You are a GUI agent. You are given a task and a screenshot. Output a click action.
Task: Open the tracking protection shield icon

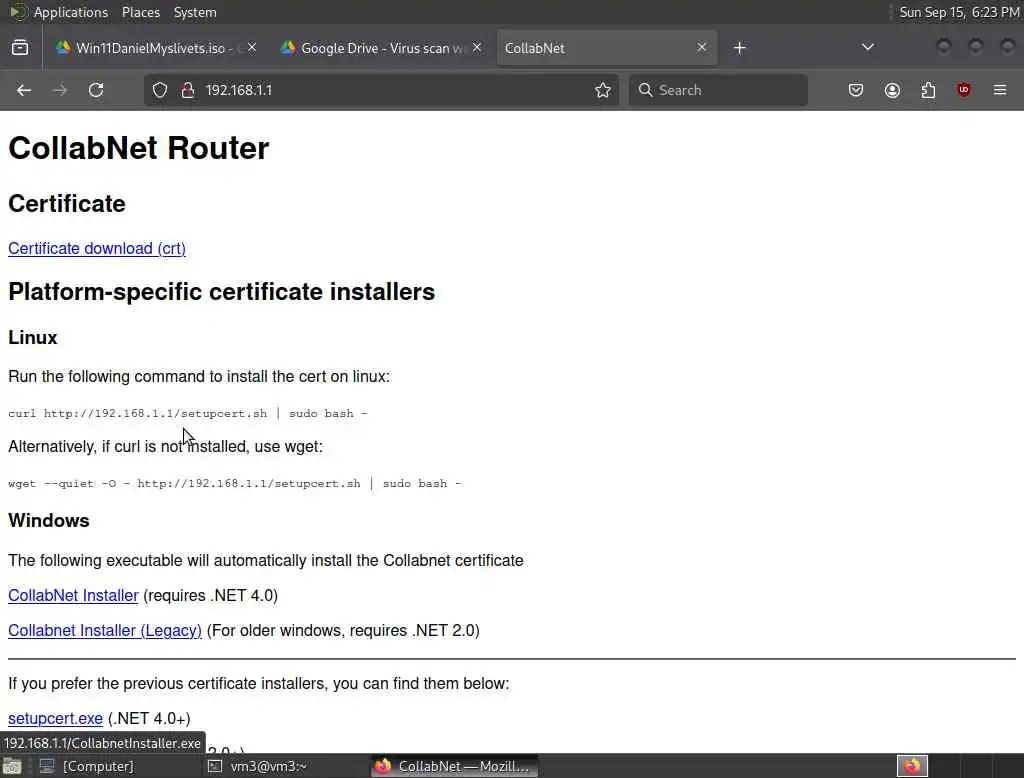(160, 90)
